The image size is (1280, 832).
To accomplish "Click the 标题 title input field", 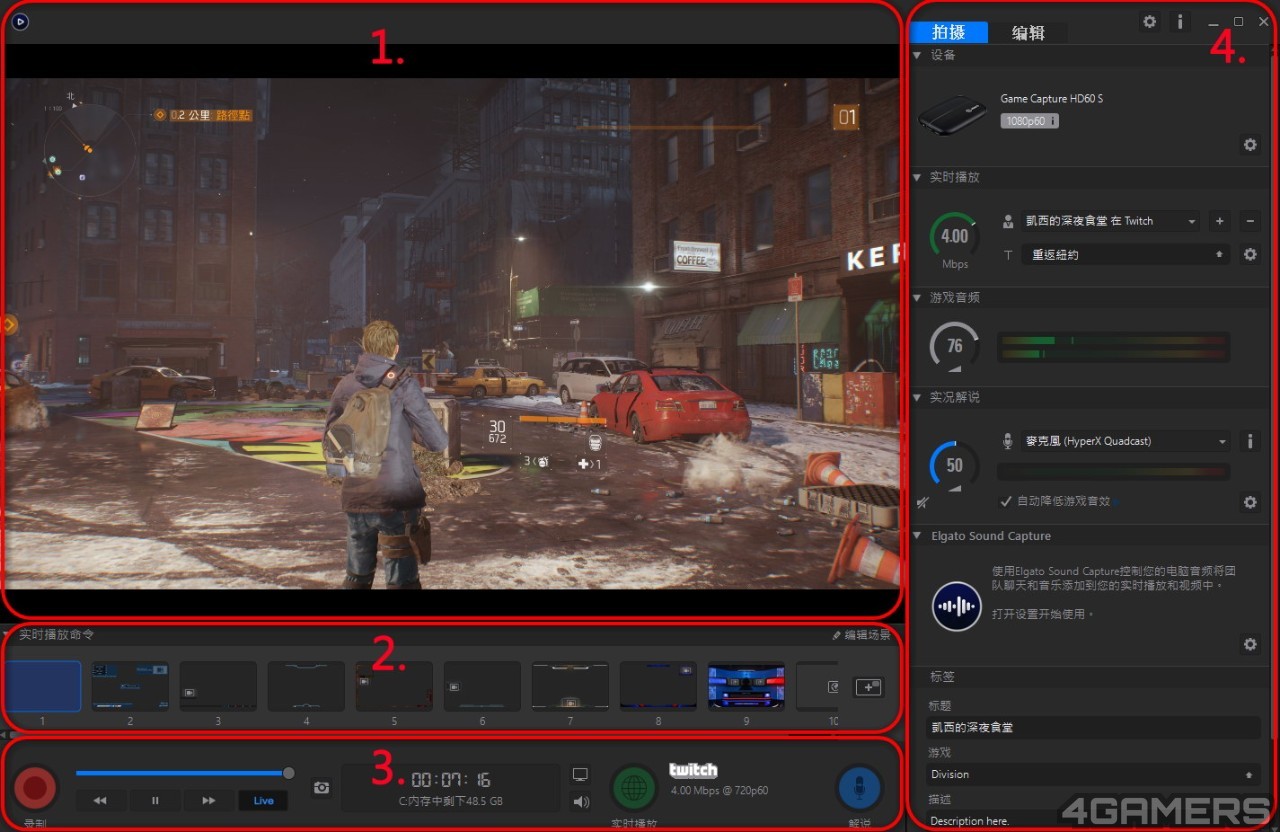I will pyautogui.click(x=1092, y=727).
